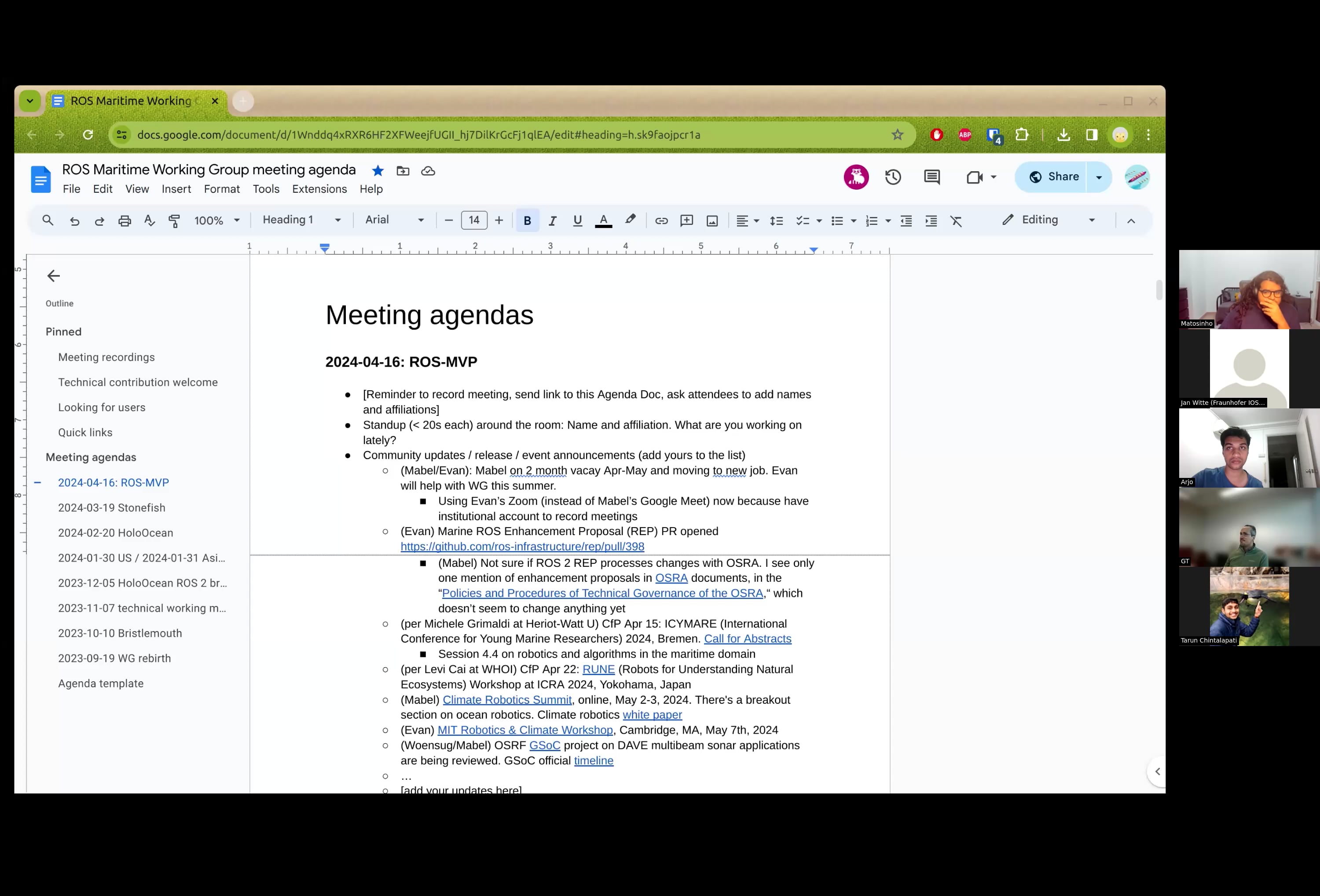Open the github rep pull 398 link
This screenshot has height=896, width=1320.
(x=522, y=547)
